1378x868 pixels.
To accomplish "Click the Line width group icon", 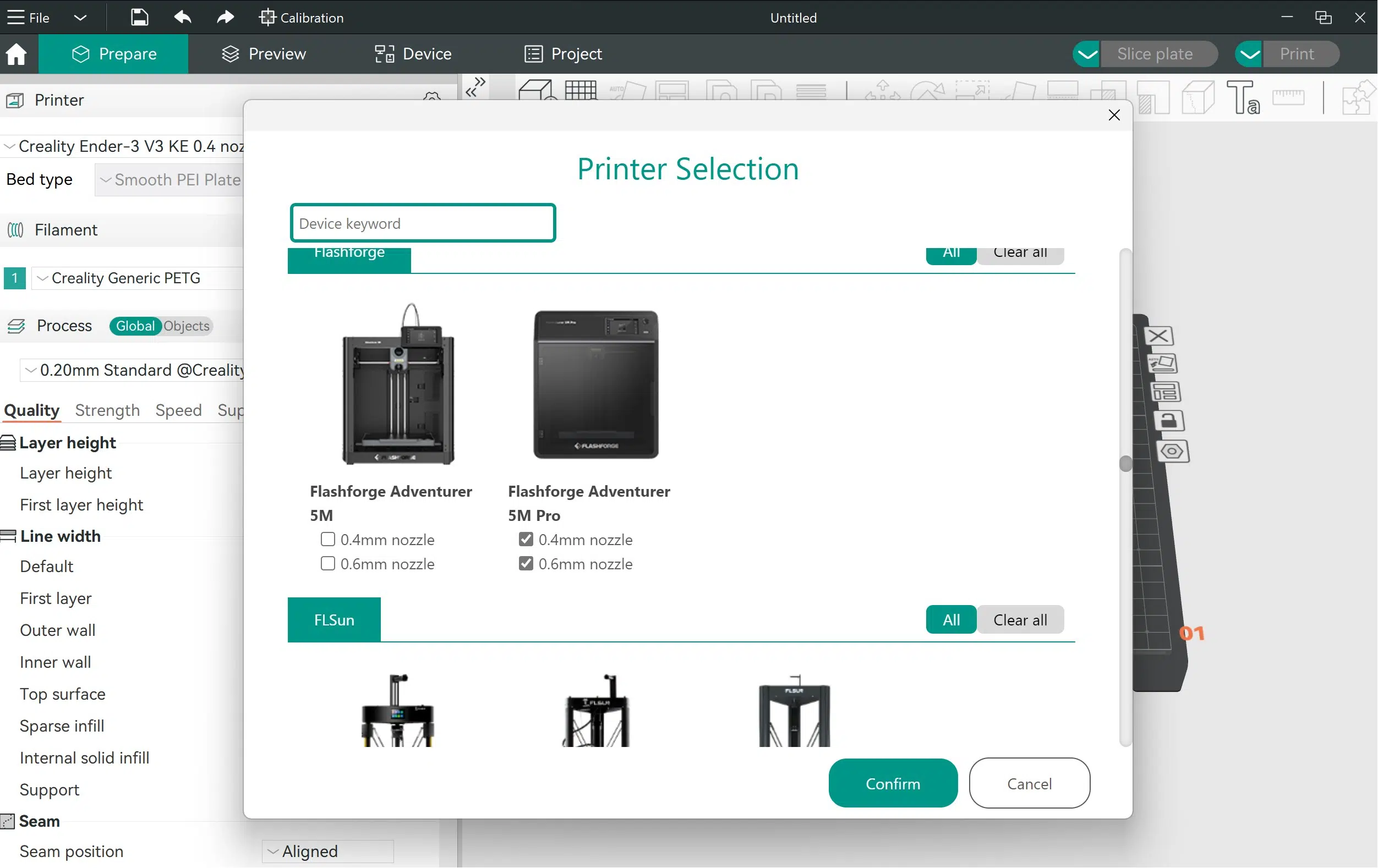I will pyautogui.click(x=8, y=536).
